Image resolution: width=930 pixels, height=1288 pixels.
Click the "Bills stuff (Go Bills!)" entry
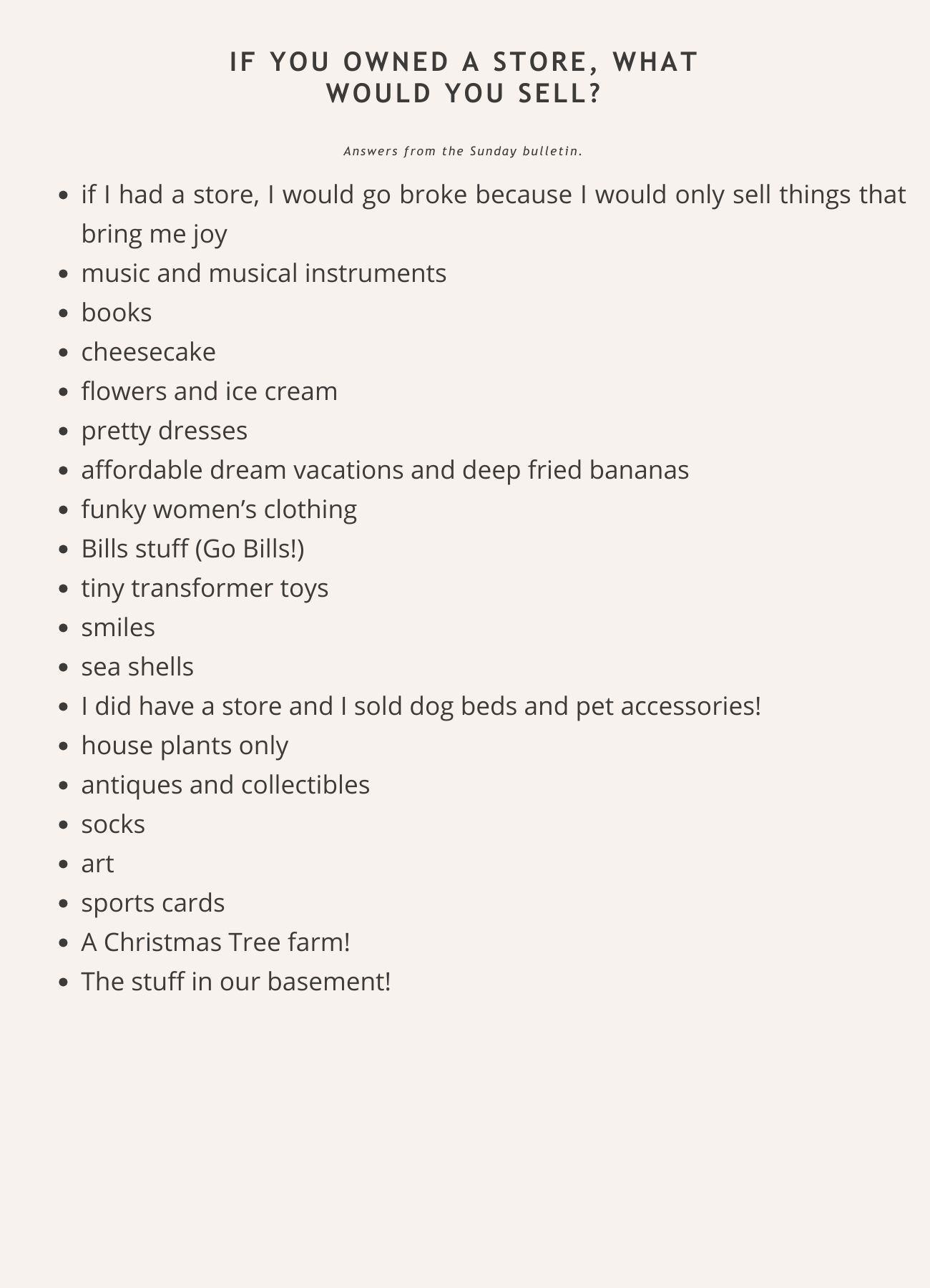tap(192, 549)
